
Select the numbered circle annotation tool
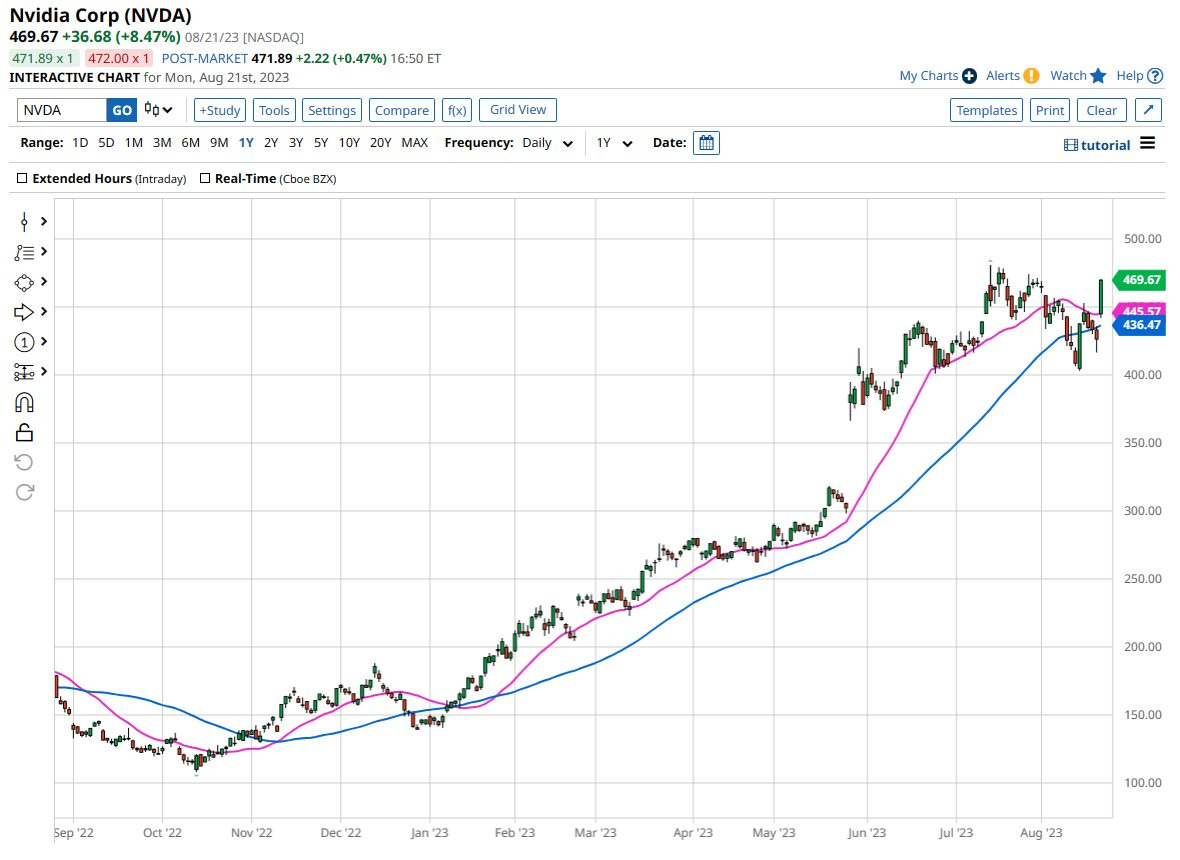[x=25, y=342]
